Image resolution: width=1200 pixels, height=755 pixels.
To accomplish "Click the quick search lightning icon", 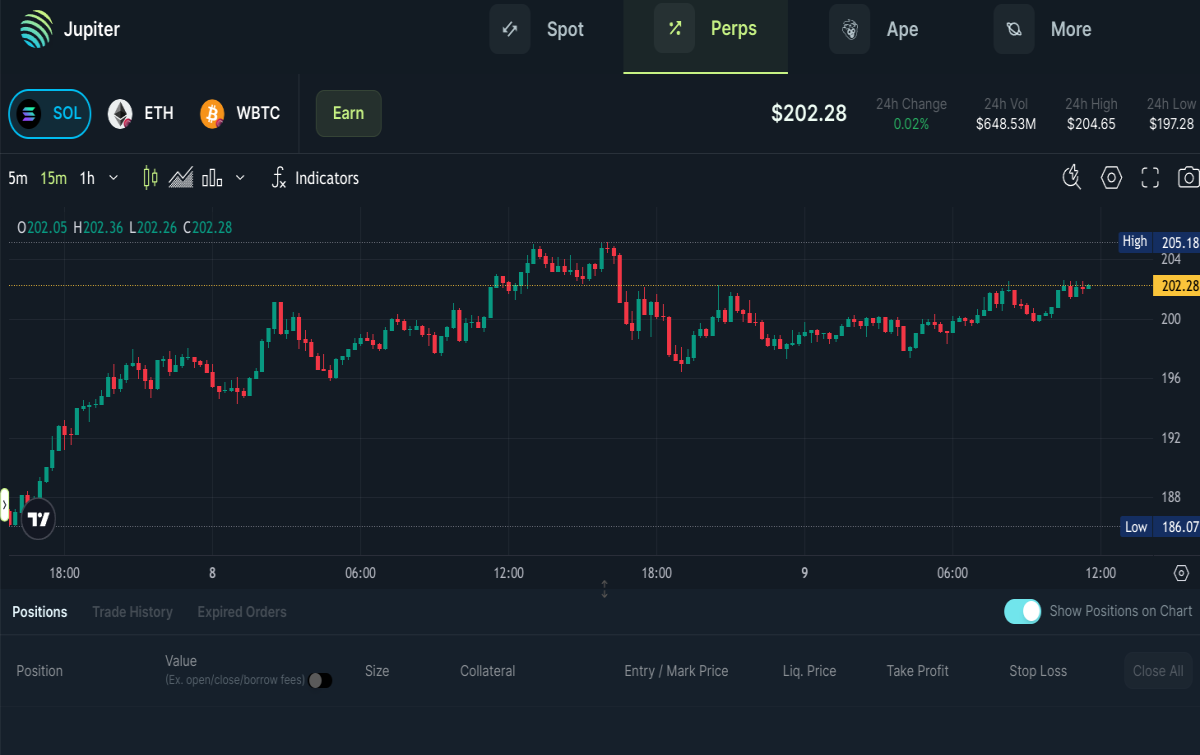I will click(1072, 178).
